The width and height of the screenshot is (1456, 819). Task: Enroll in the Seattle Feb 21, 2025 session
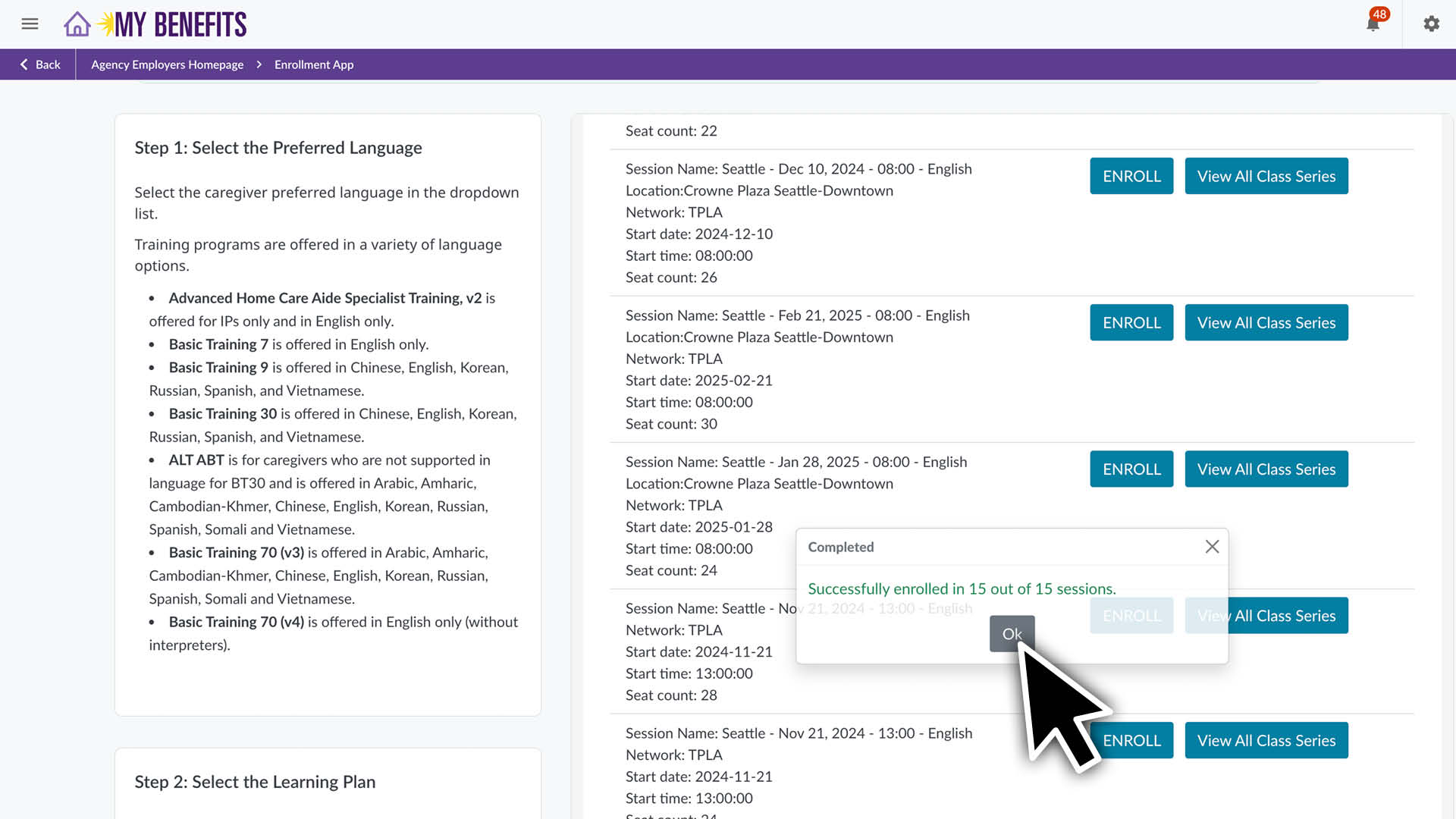(x=1131, y=322)
